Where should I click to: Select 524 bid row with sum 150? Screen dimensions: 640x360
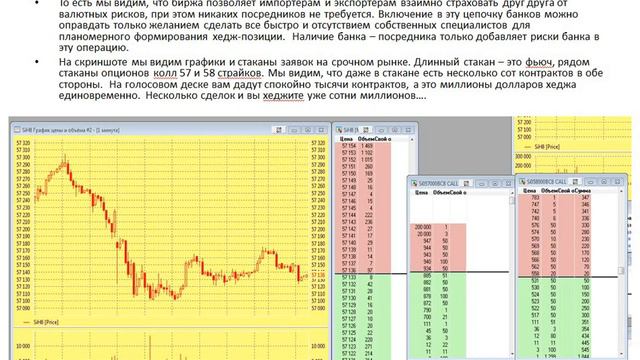(x=555, y=295)
